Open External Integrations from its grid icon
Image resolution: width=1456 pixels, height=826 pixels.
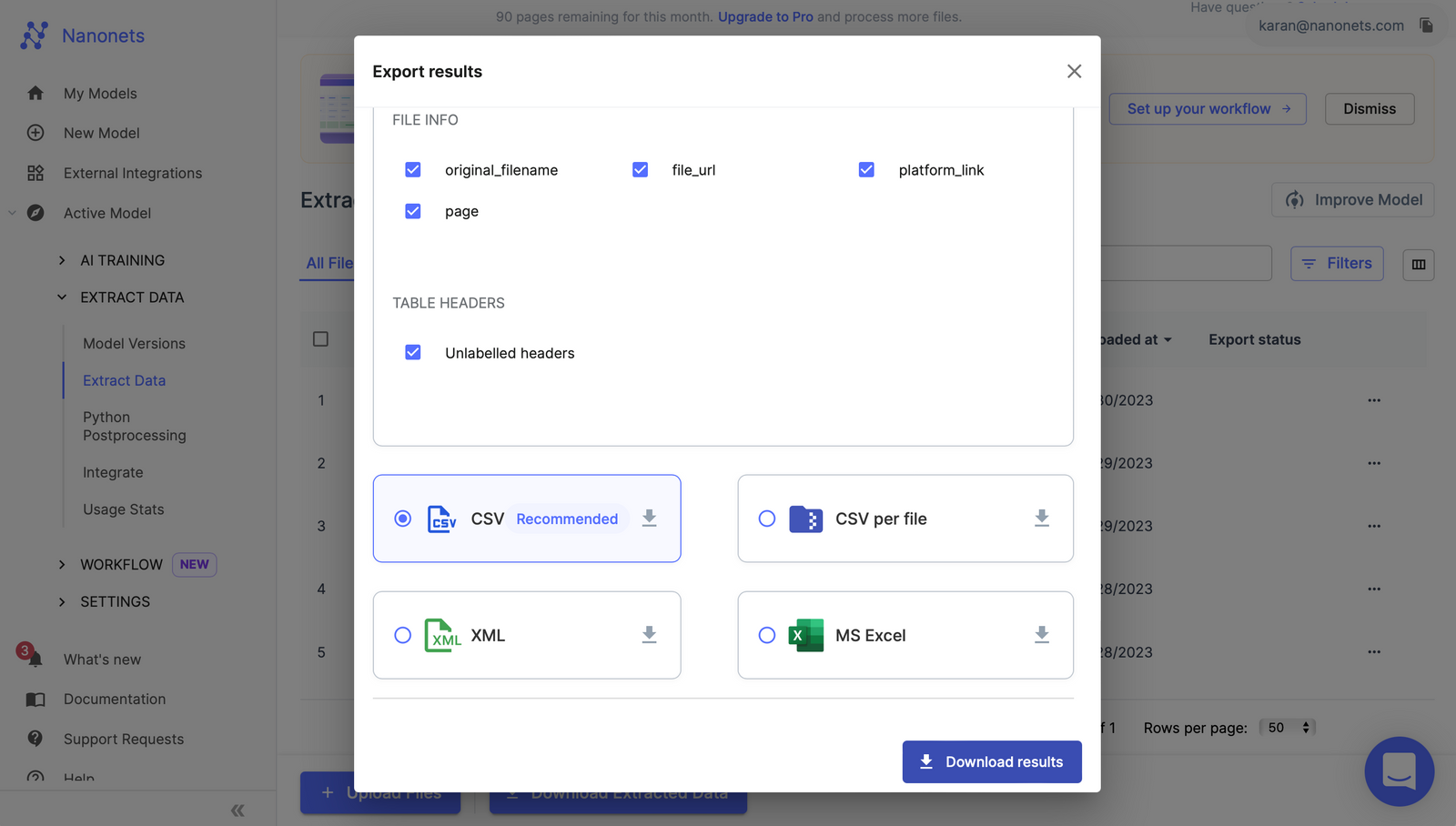35,173
